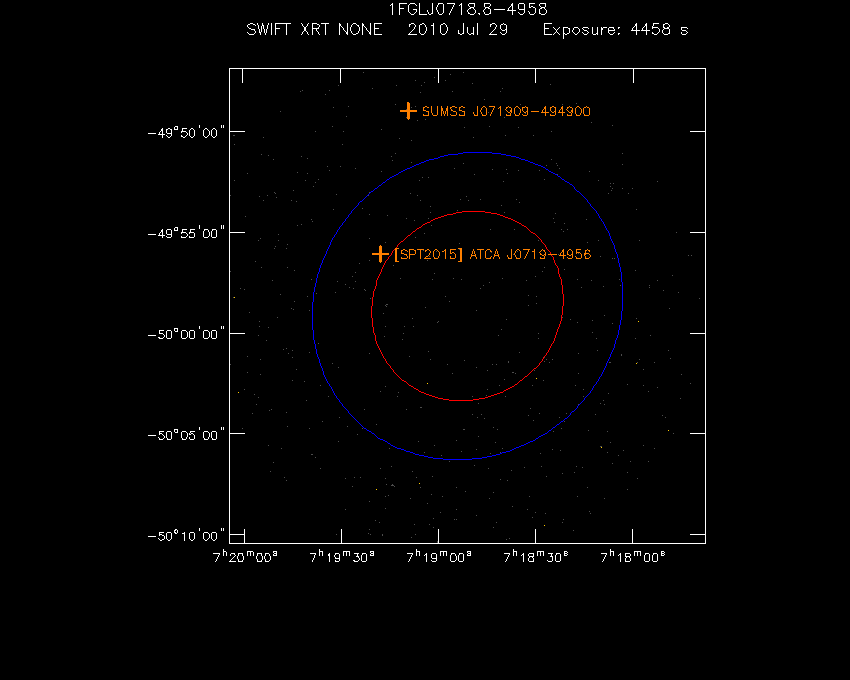Click the declination label -50°10'00"
This screenshot has width=850, height=680.
(x=186, y=536)
